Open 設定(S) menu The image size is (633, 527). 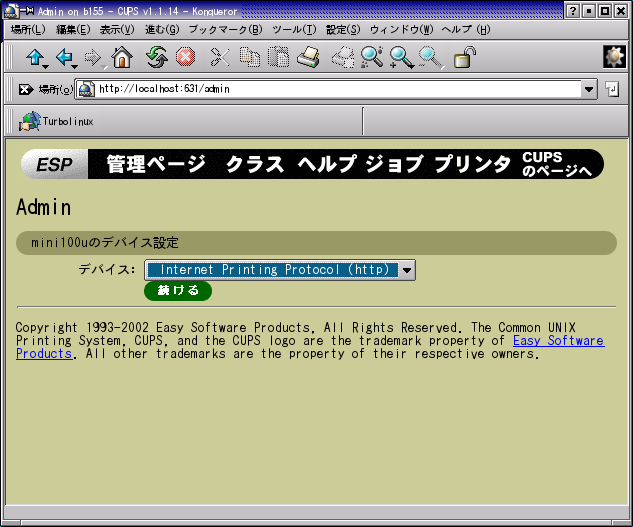coord(343,30)
